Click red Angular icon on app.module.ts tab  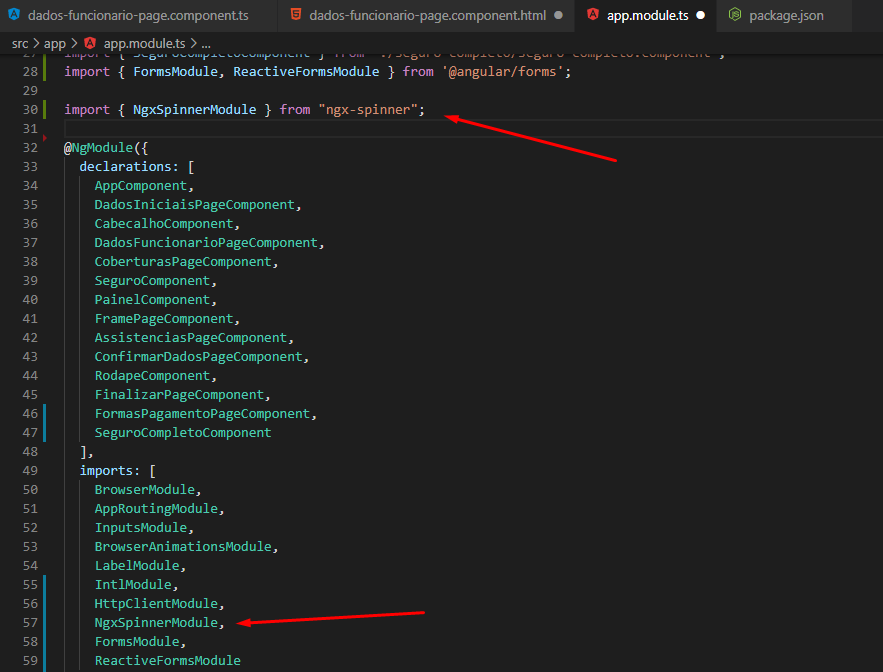pos(593,15)
